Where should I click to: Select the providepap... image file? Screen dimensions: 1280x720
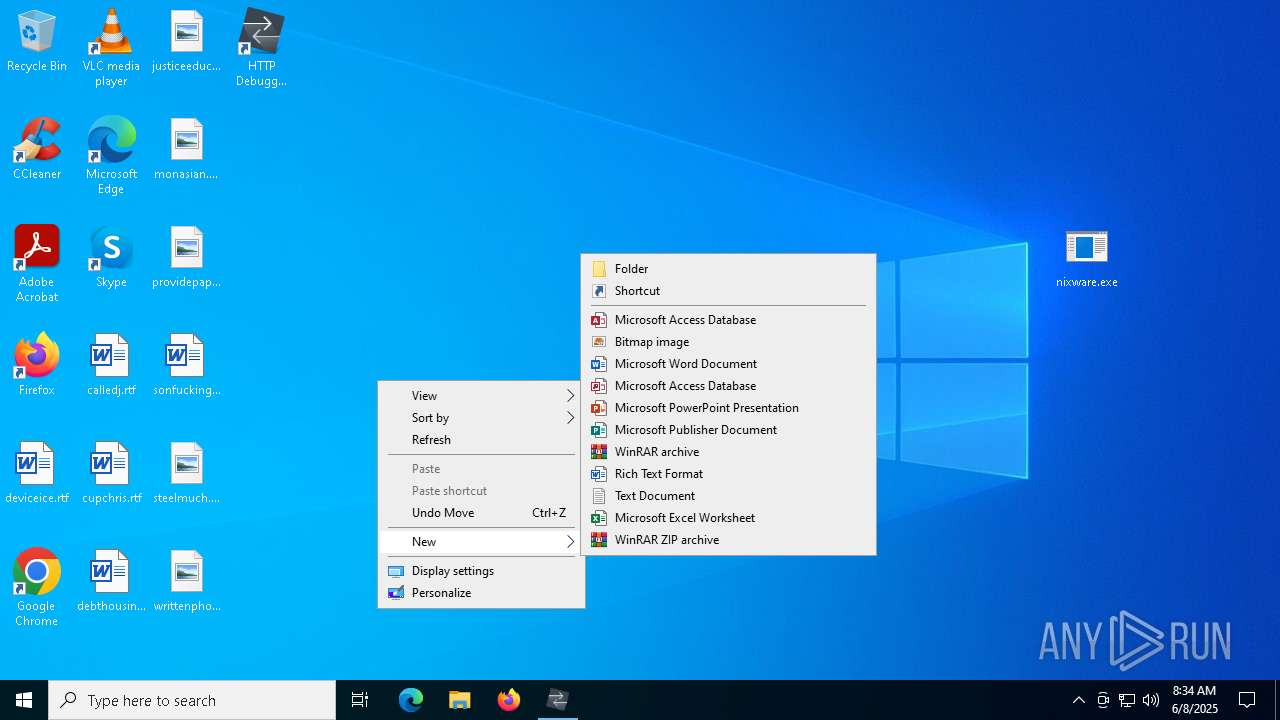tap(186, 258)
